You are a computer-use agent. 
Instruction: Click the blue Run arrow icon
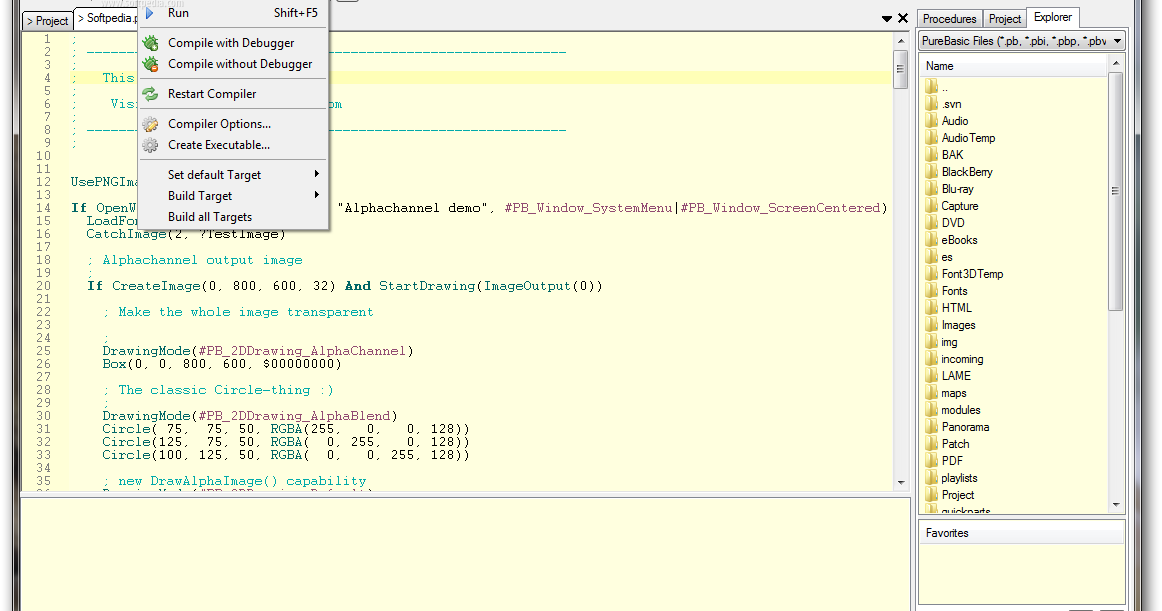pos(150,13)
